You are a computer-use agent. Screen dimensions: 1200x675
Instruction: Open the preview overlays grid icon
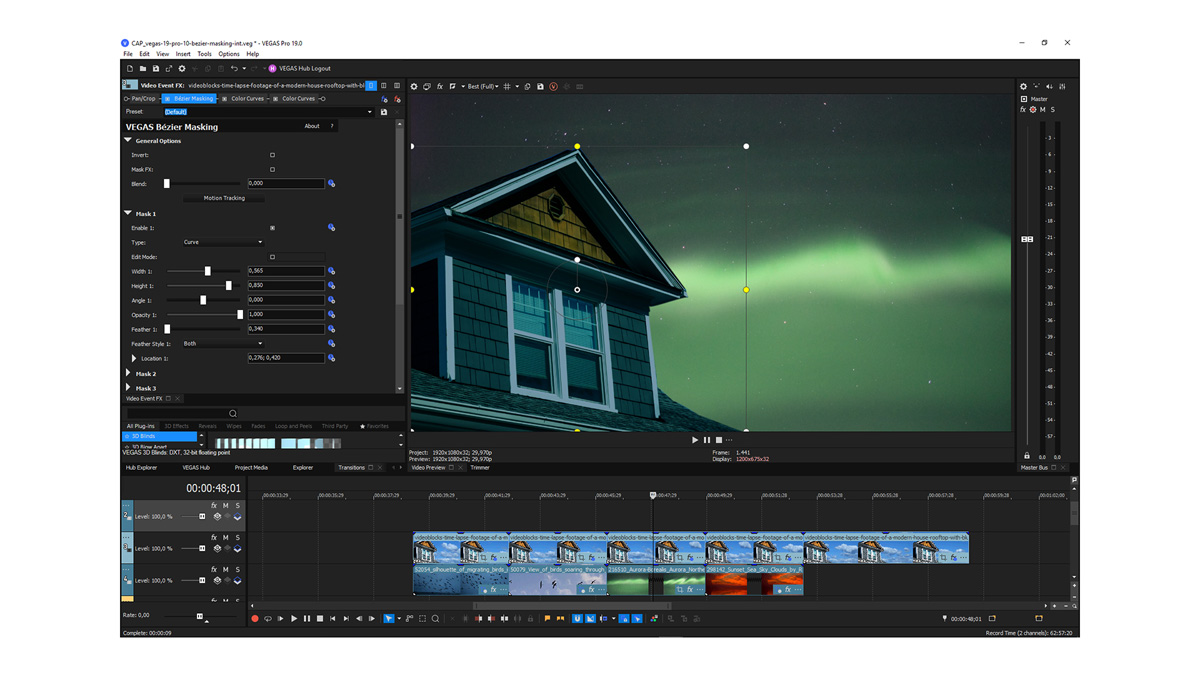[x=507, y=87]
